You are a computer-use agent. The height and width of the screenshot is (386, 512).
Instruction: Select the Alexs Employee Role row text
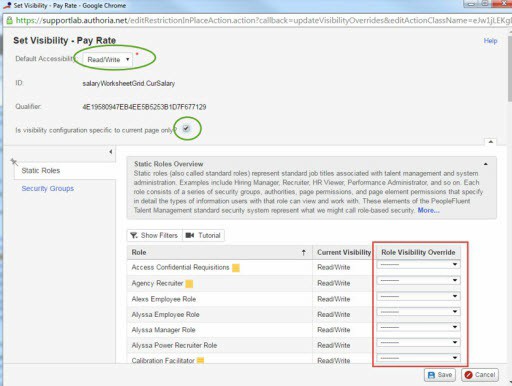tap(164, 299)
